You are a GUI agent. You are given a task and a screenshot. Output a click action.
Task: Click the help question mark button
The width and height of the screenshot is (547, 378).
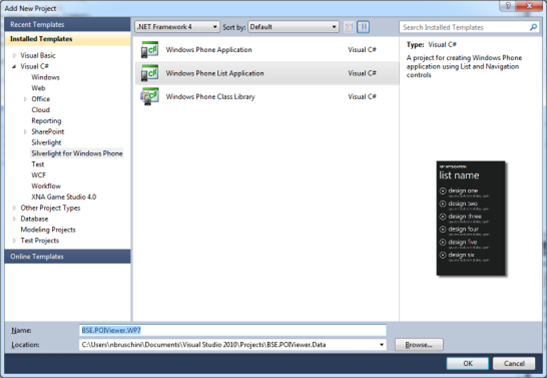(x=508, y=6)
